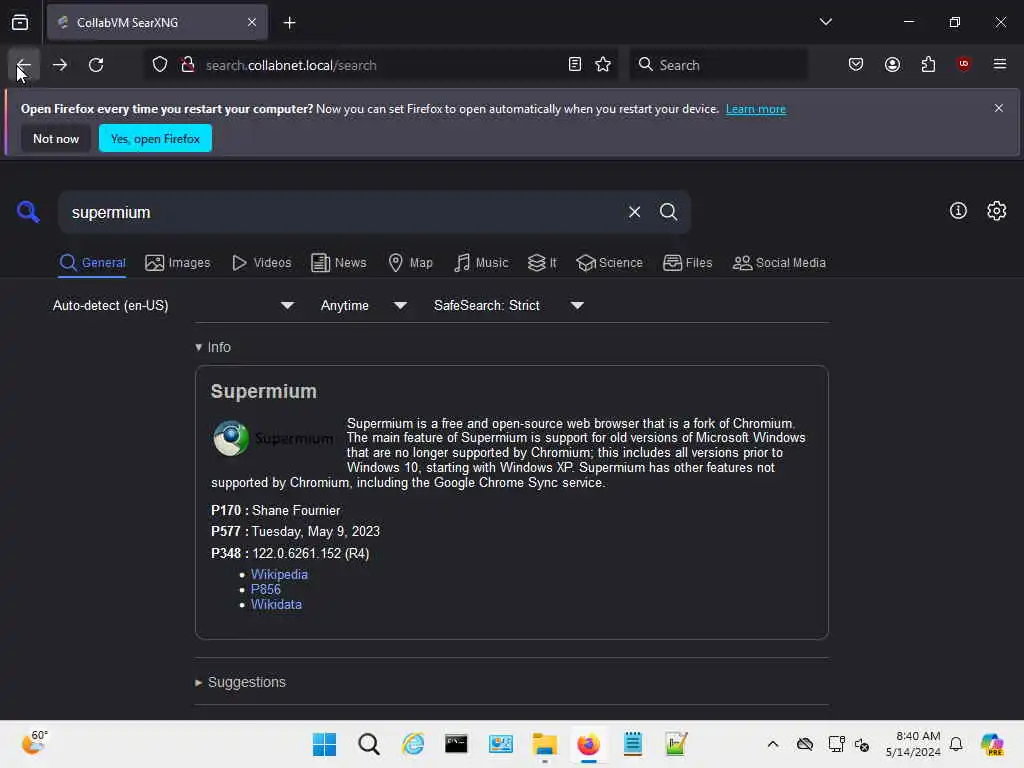Screen dimensions: 1024x768
Task: Open File Explorer from taskbar
Action: [544, 744]
